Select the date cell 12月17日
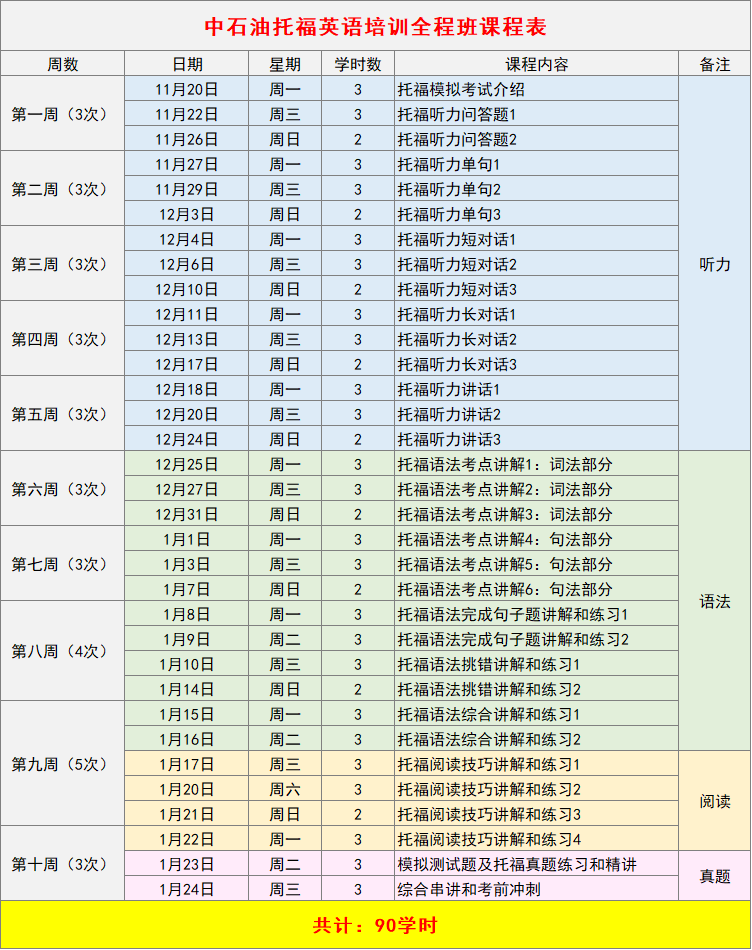 (x=187, y=364)
